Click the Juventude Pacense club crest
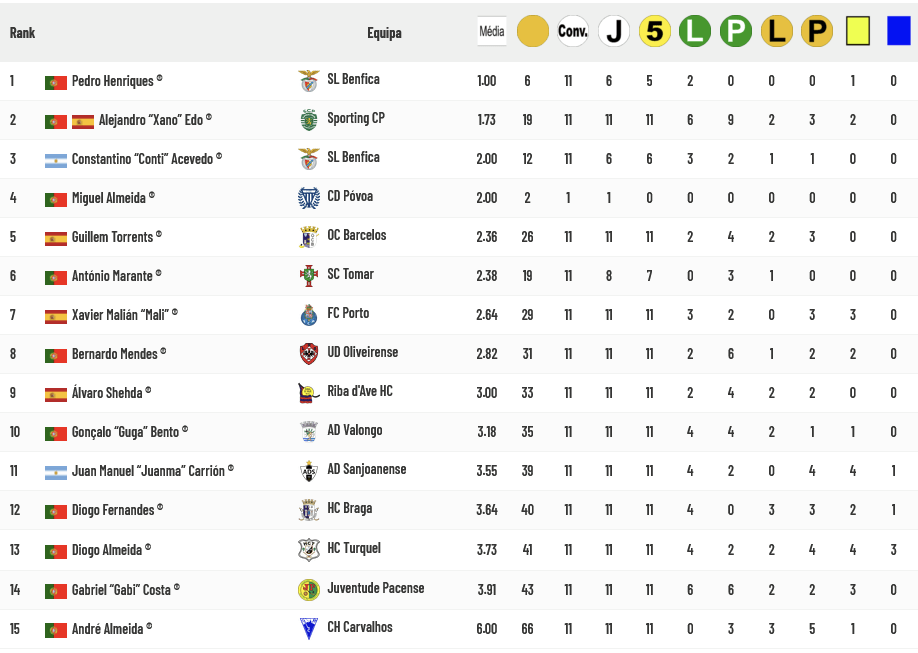Screen dimensions: 918x653 coord(309,589)
